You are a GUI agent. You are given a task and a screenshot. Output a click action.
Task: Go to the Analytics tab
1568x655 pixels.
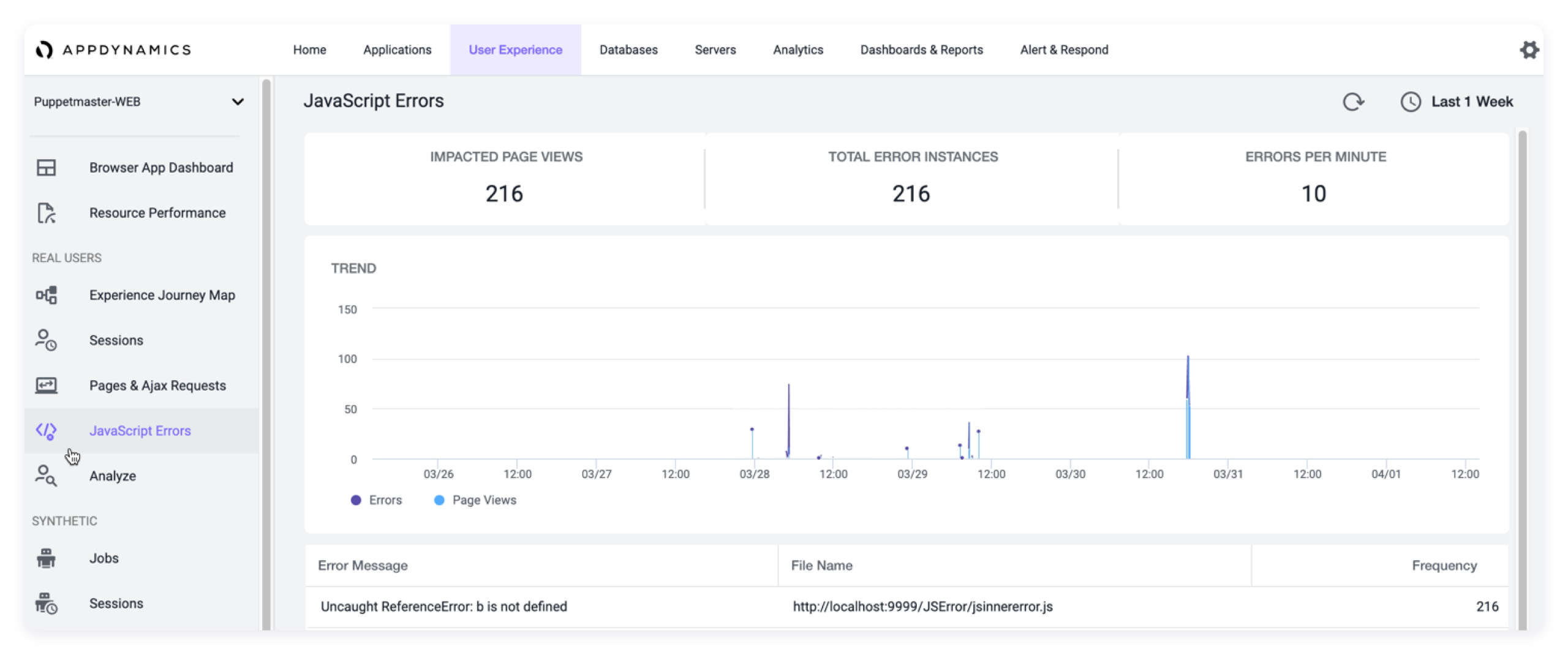click(797, 50)
